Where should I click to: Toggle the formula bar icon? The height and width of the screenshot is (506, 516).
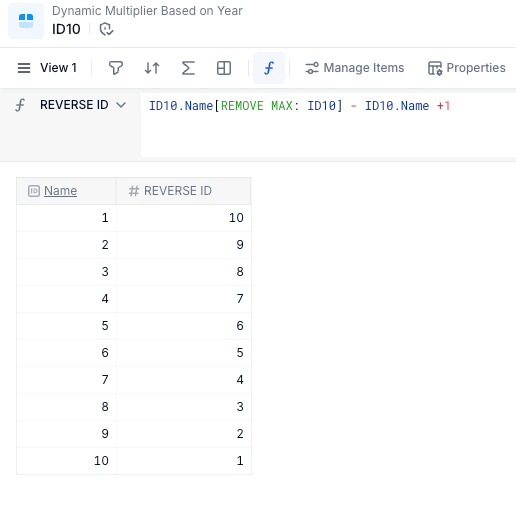(269, 68)
